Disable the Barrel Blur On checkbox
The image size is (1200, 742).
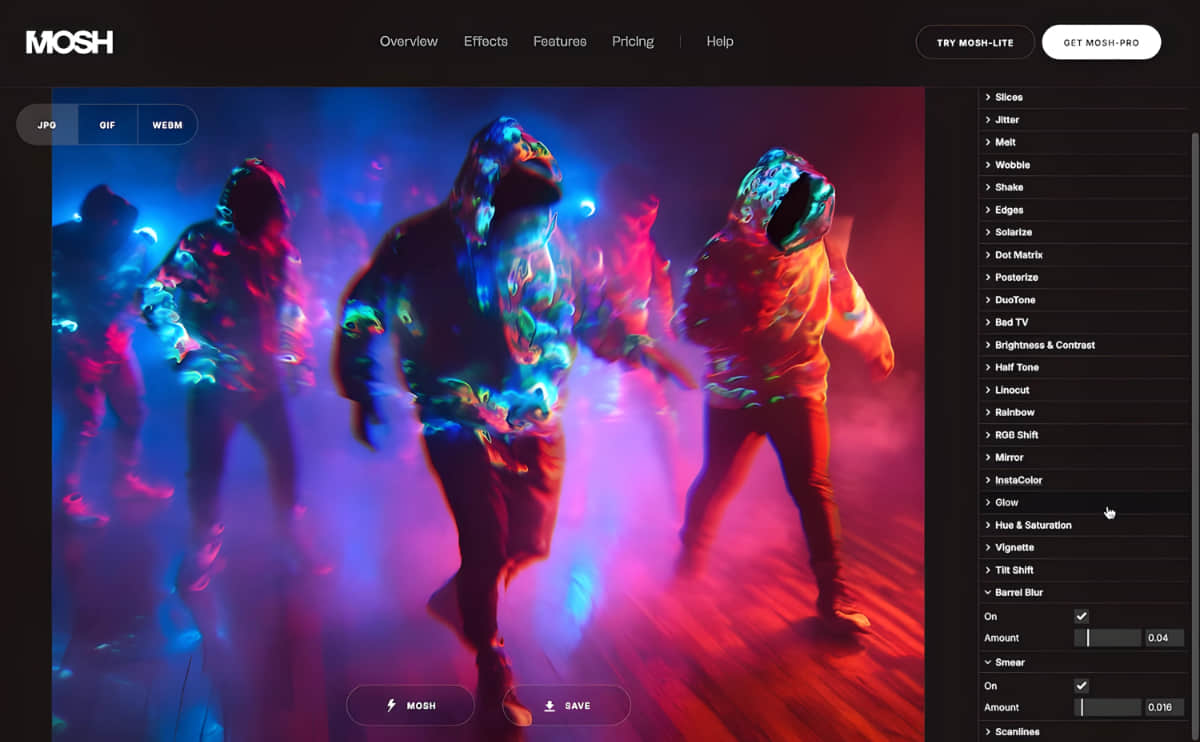1081,617
